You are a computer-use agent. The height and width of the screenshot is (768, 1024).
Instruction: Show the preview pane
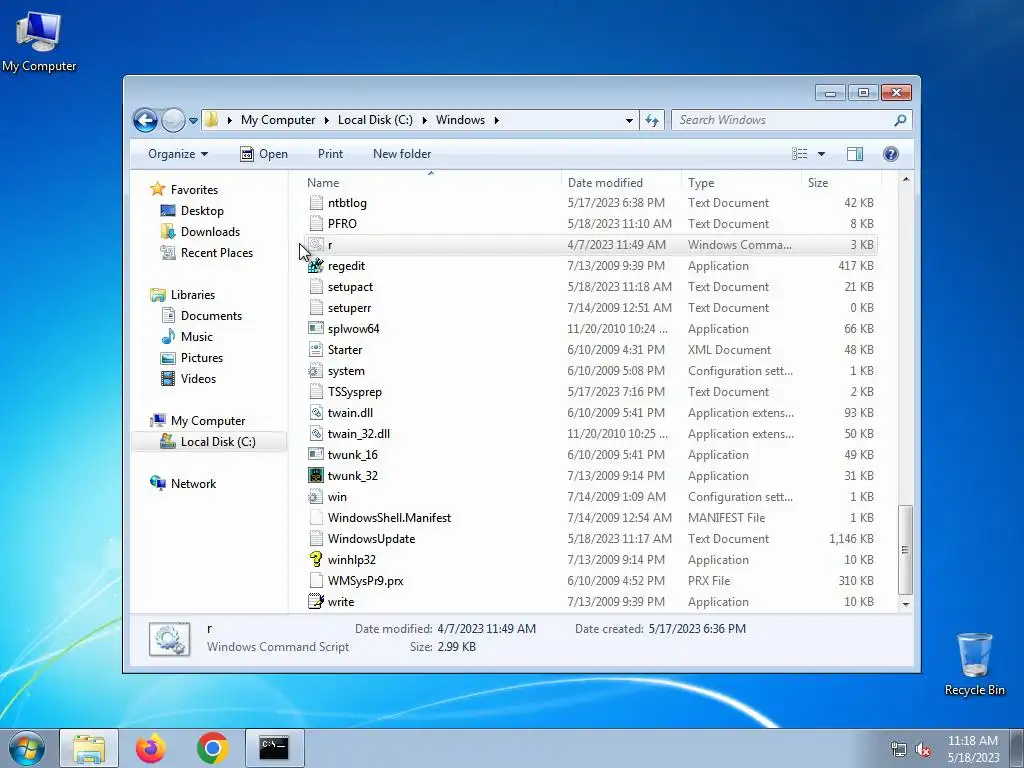tap(855, 154)
